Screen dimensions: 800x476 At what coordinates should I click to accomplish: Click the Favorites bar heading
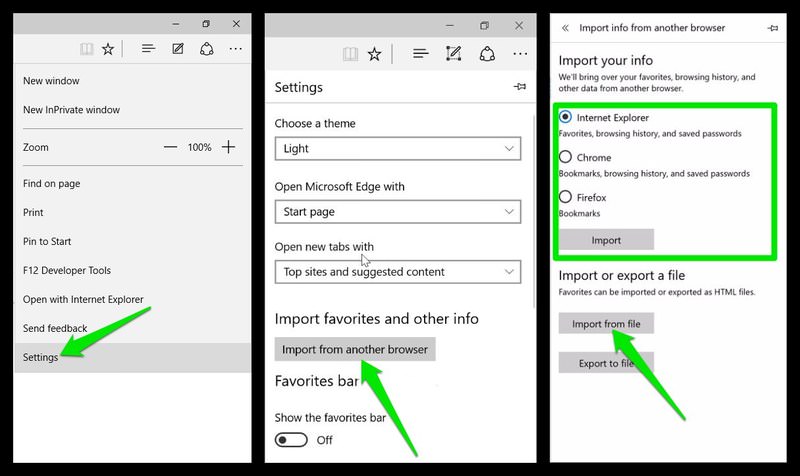316,381
